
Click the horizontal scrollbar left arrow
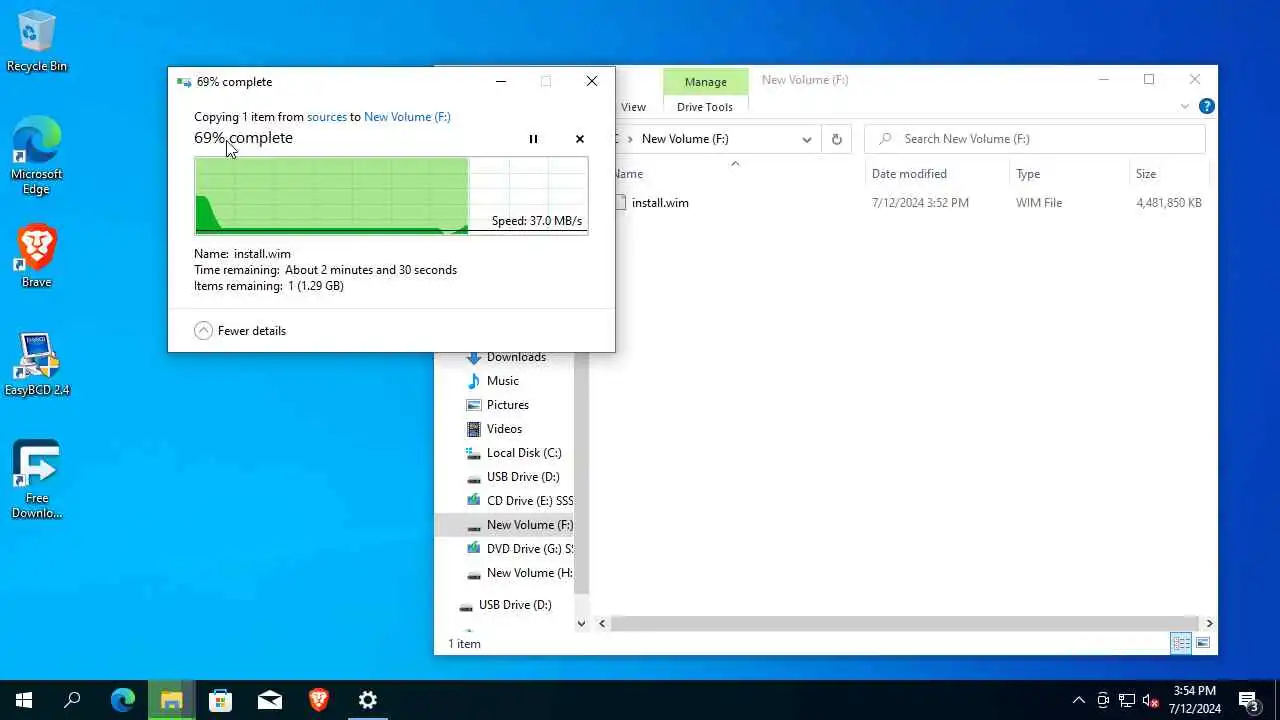pos(602,623)
